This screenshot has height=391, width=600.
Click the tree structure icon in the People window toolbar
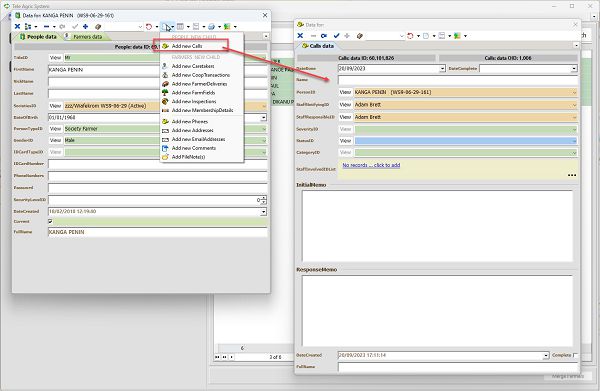pyautogui.click(x=28, y=26)
